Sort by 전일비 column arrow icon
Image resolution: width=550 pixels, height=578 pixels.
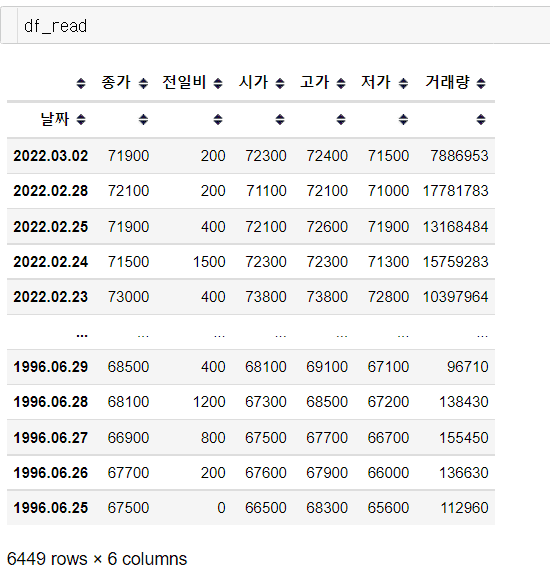point(218,83)
